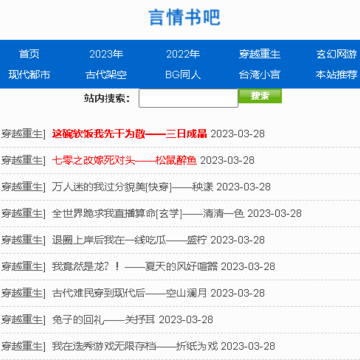Click 穿越重生] tag beside 万人迷的我过分貌美

(x=23, y=187)
